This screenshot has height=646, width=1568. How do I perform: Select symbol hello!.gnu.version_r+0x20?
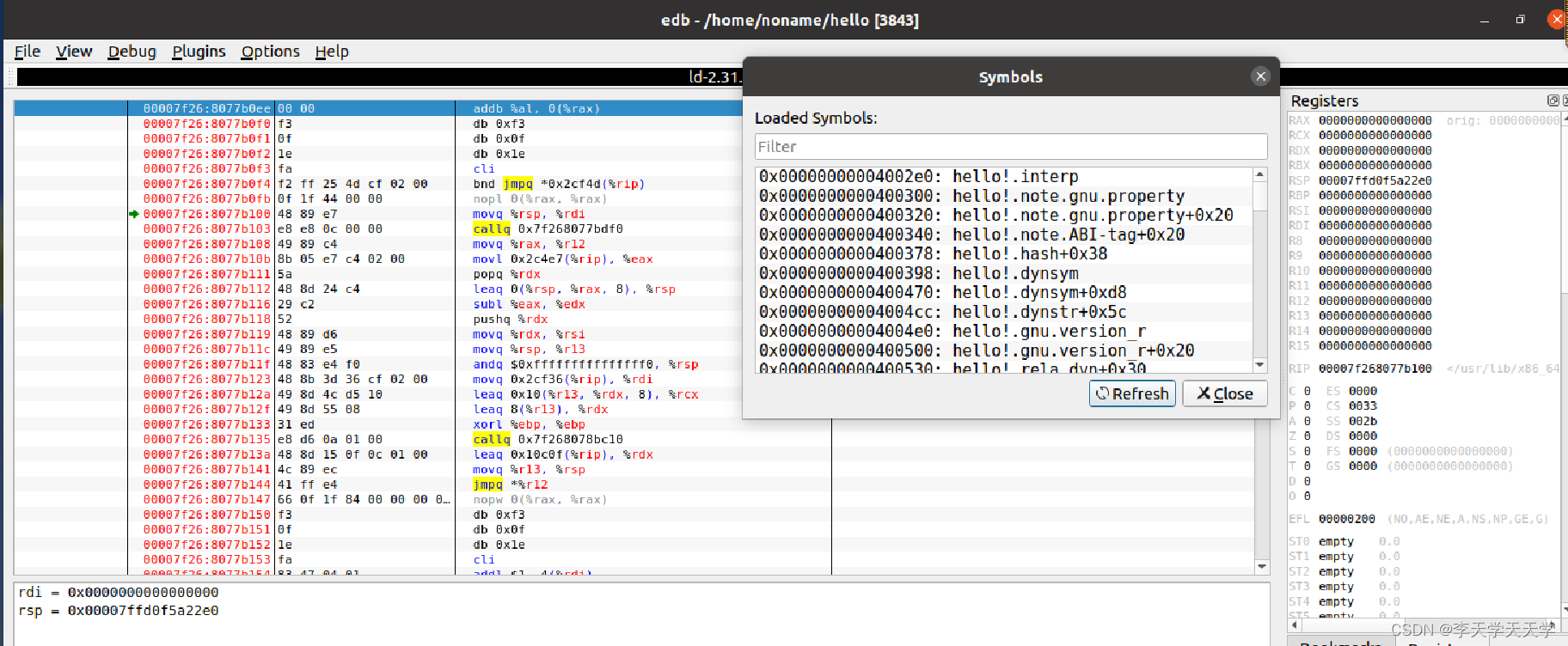[1004, 350]
